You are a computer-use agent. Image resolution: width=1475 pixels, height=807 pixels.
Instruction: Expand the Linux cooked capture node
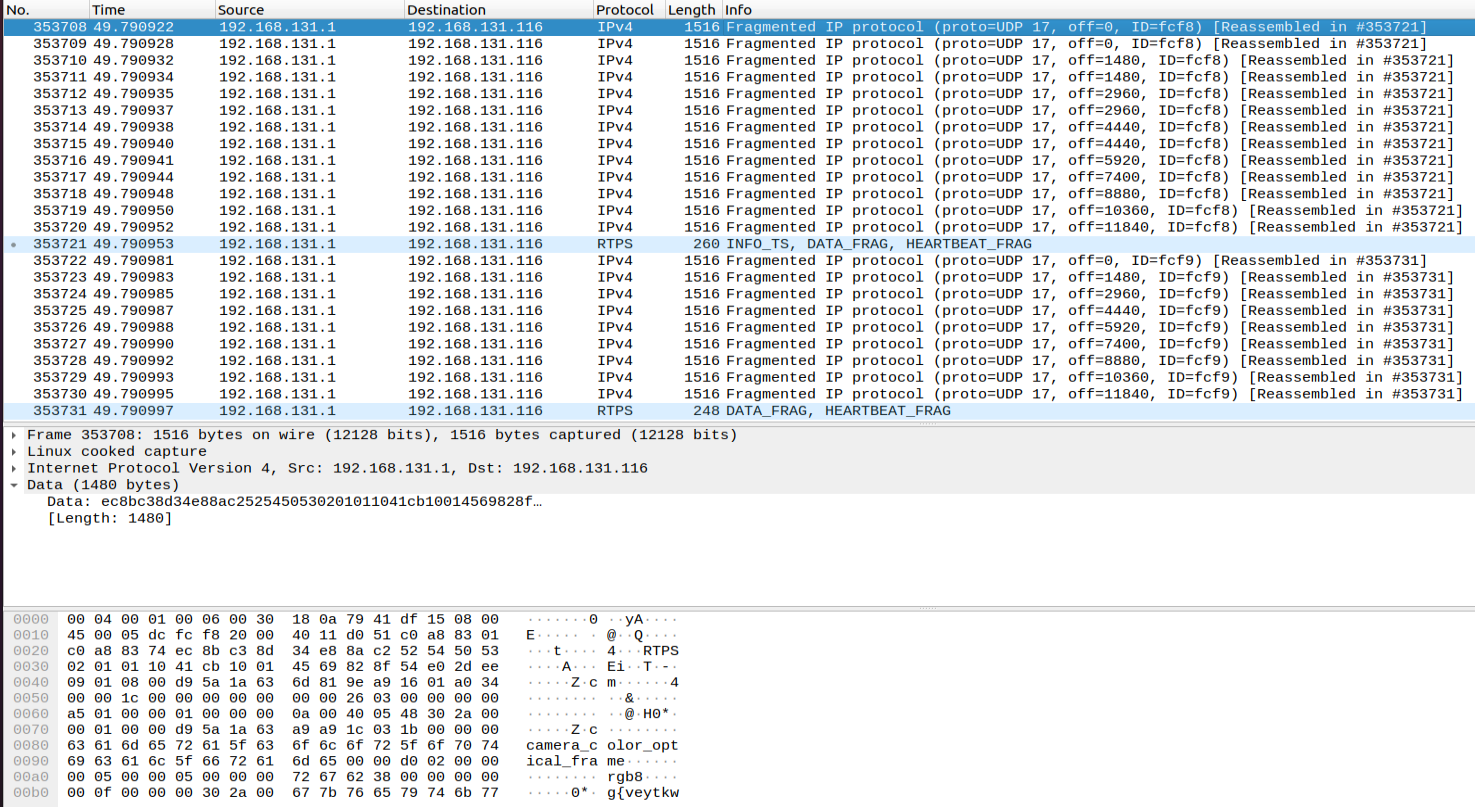click(x=14, y=451)
